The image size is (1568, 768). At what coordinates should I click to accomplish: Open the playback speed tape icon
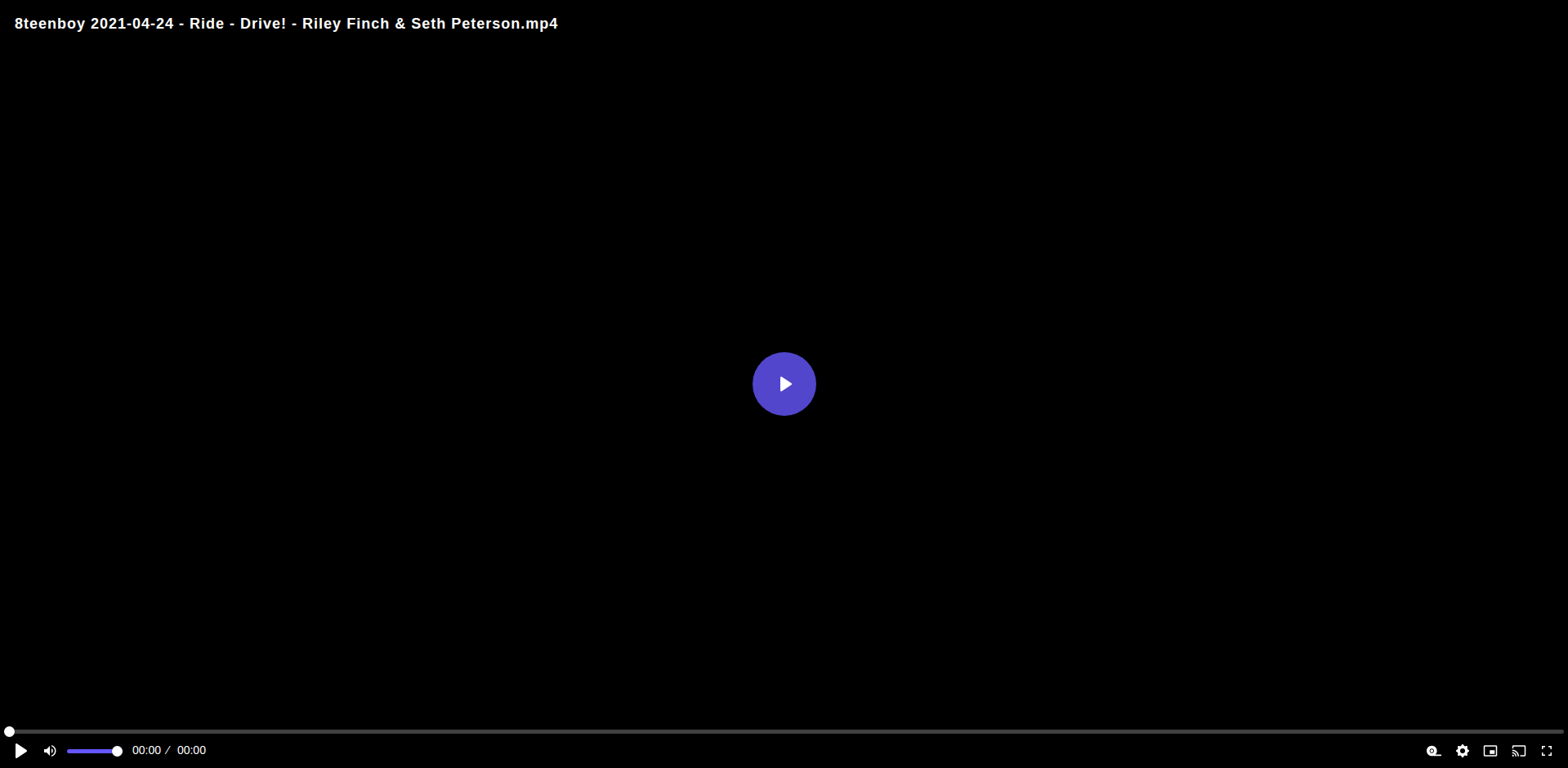click(x=1434, y=751)
